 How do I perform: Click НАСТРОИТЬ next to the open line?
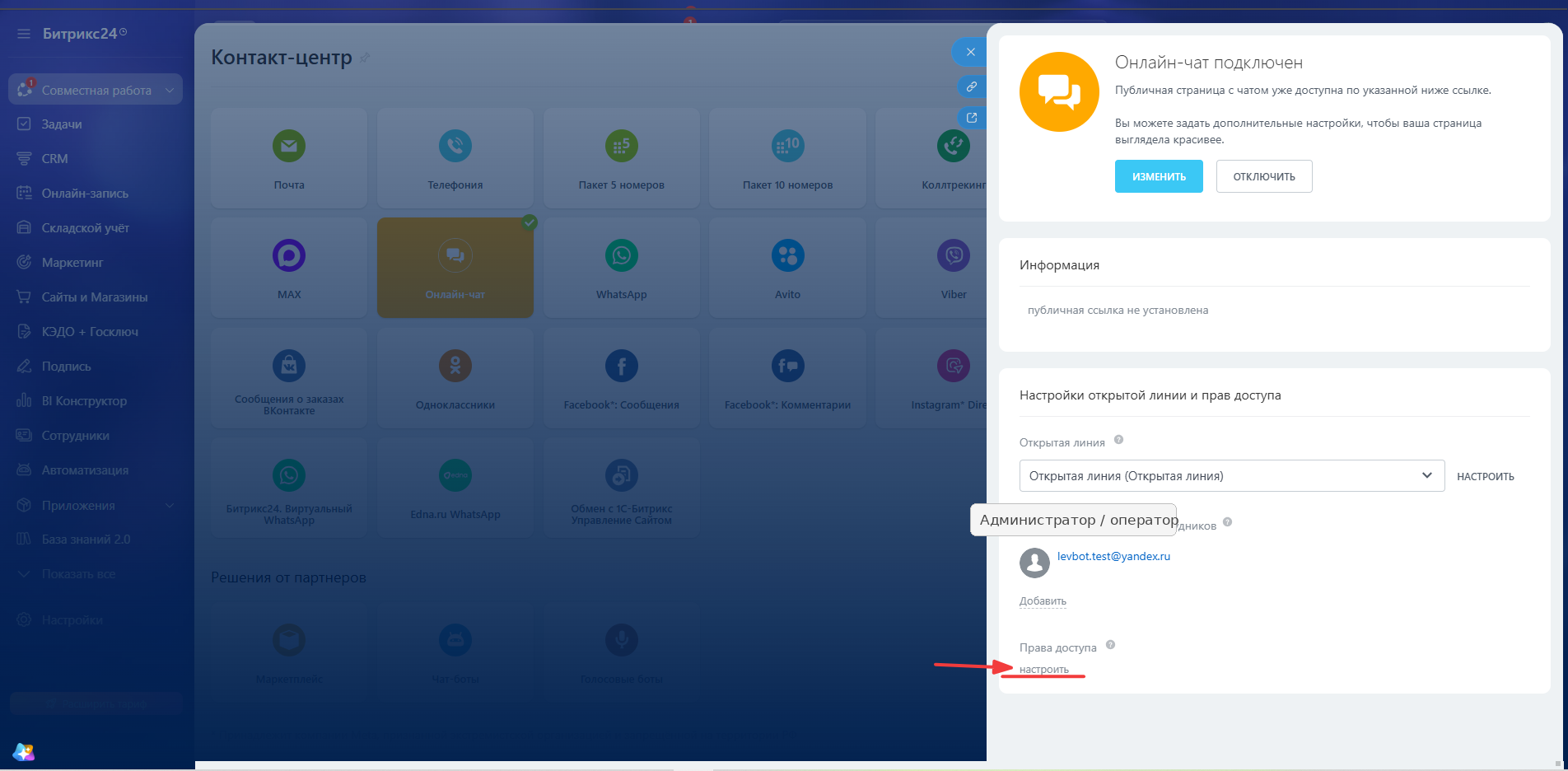click(1486, 476)
